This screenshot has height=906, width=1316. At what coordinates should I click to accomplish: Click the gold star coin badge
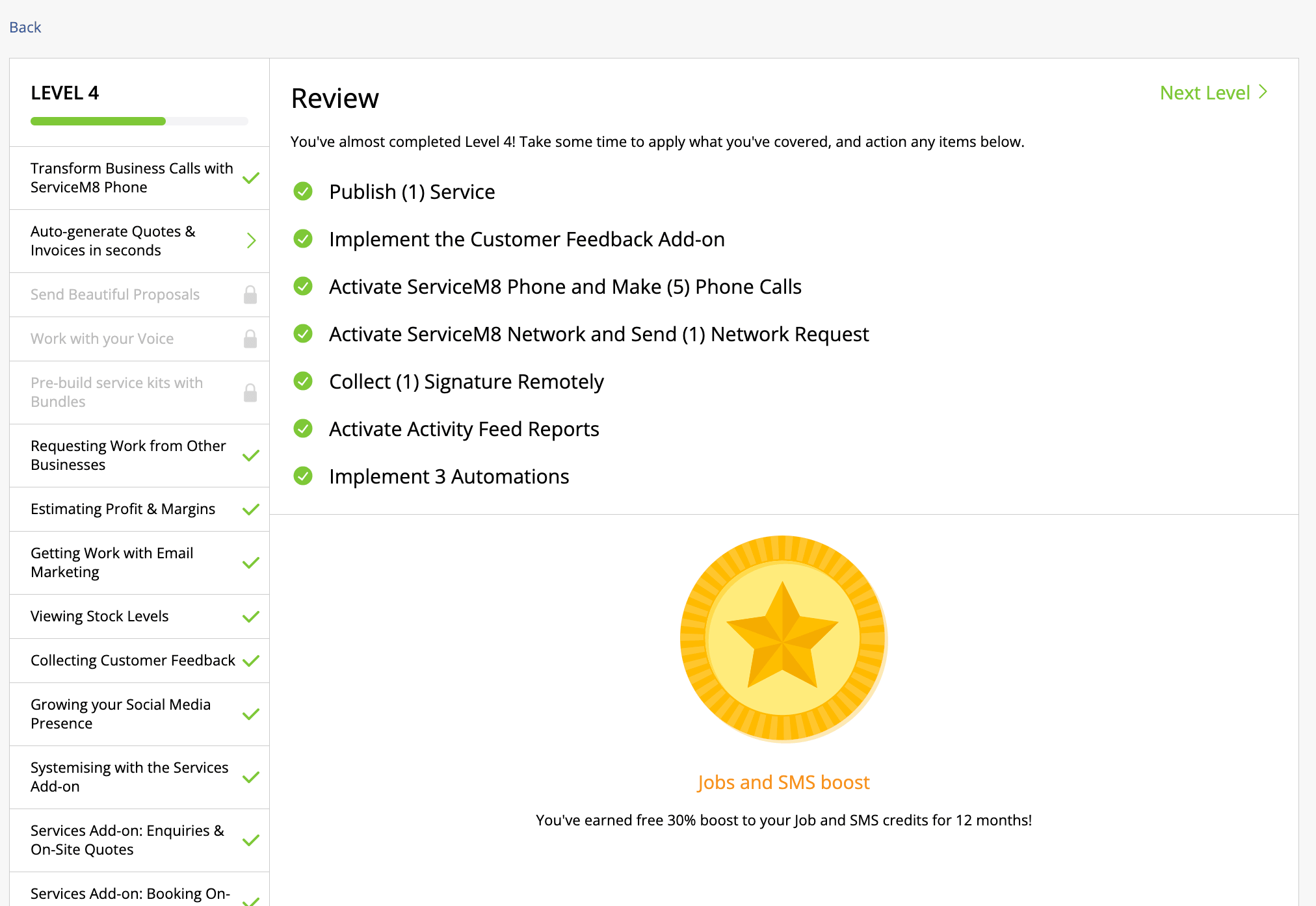(783, 638)
